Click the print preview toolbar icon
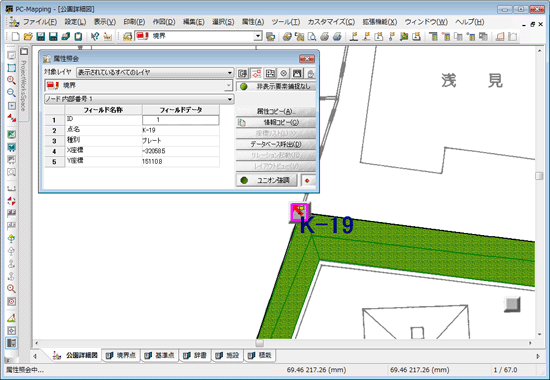Image resolution: width=550 pixels, height=380 pixels. [312, 36]
